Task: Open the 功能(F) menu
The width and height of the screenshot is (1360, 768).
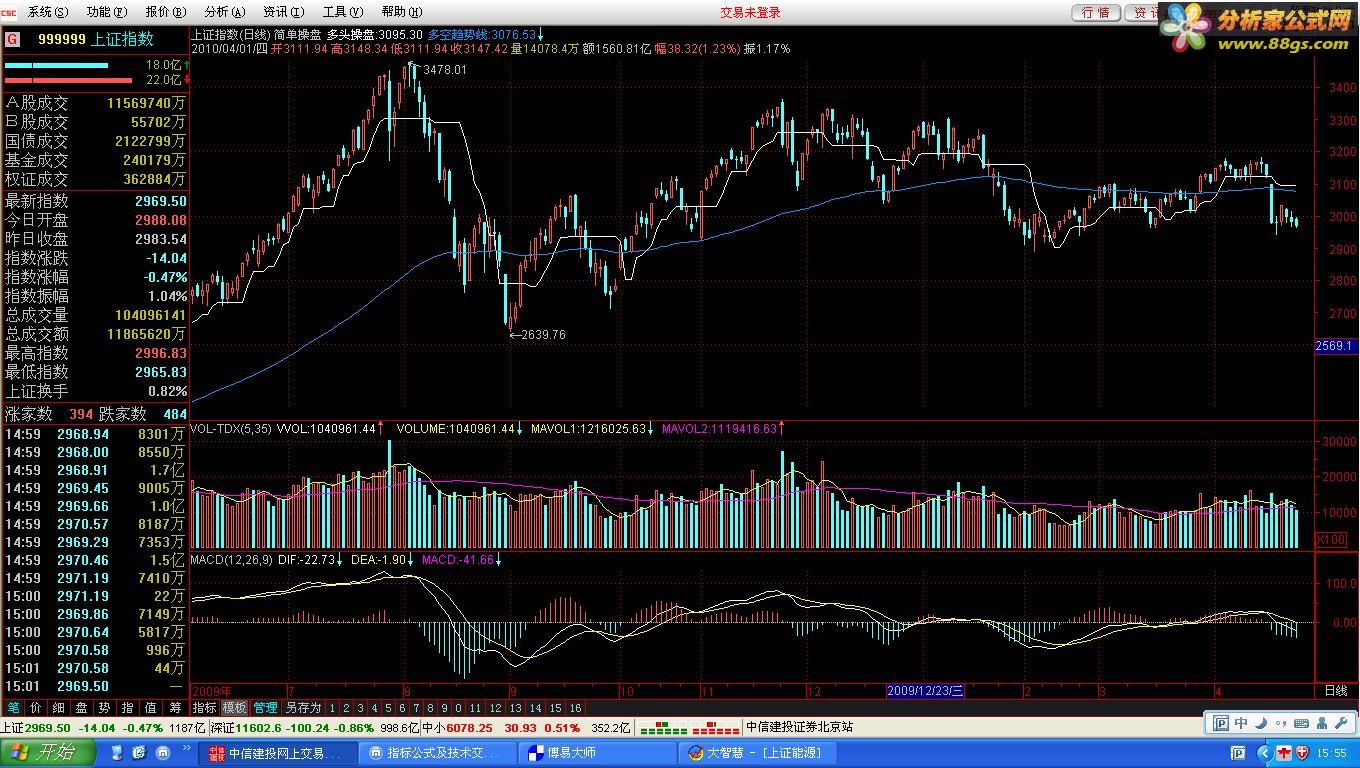Action: [x=107, y=12]
